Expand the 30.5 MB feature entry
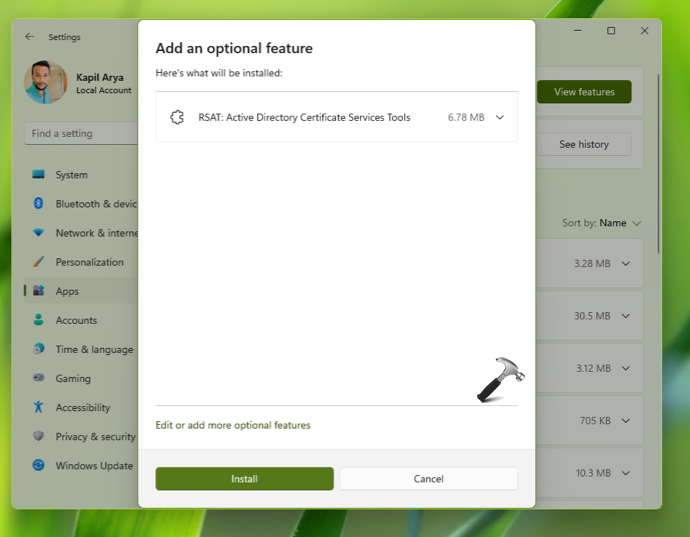This screenshot has width=690, height=537. coord(625,316)
